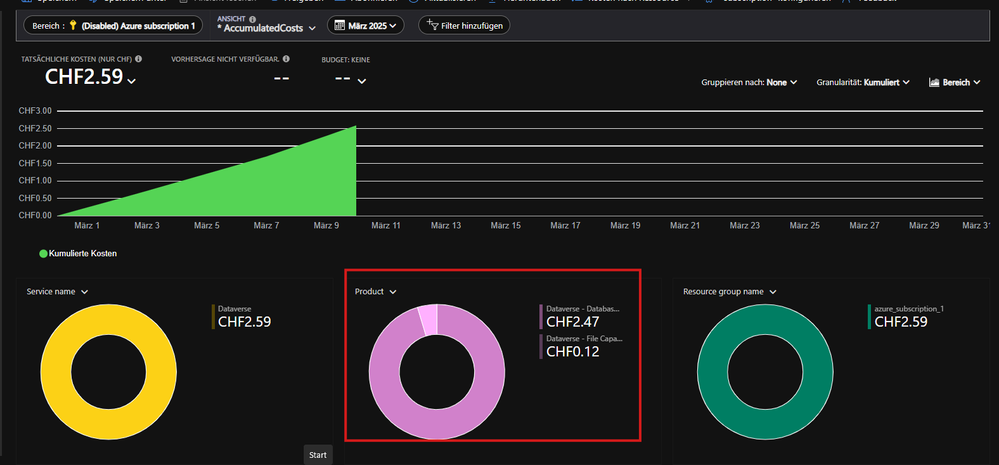Click the small light-pink File Capacity donut slice
This screenshot has width=999, height=465.
tap(428, 318)
